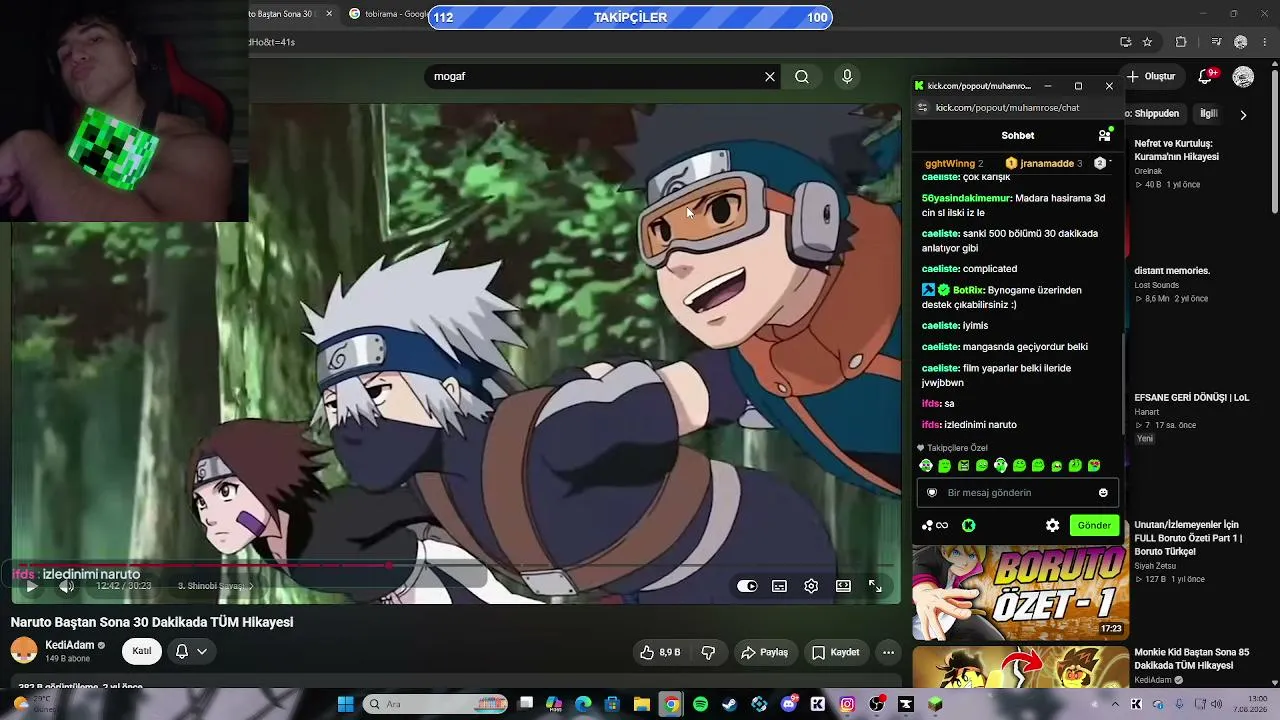Image resolution: width=1280 pixels, height=720 pixels.
Task: Open the KediAdam channel link
Action: 70,645
